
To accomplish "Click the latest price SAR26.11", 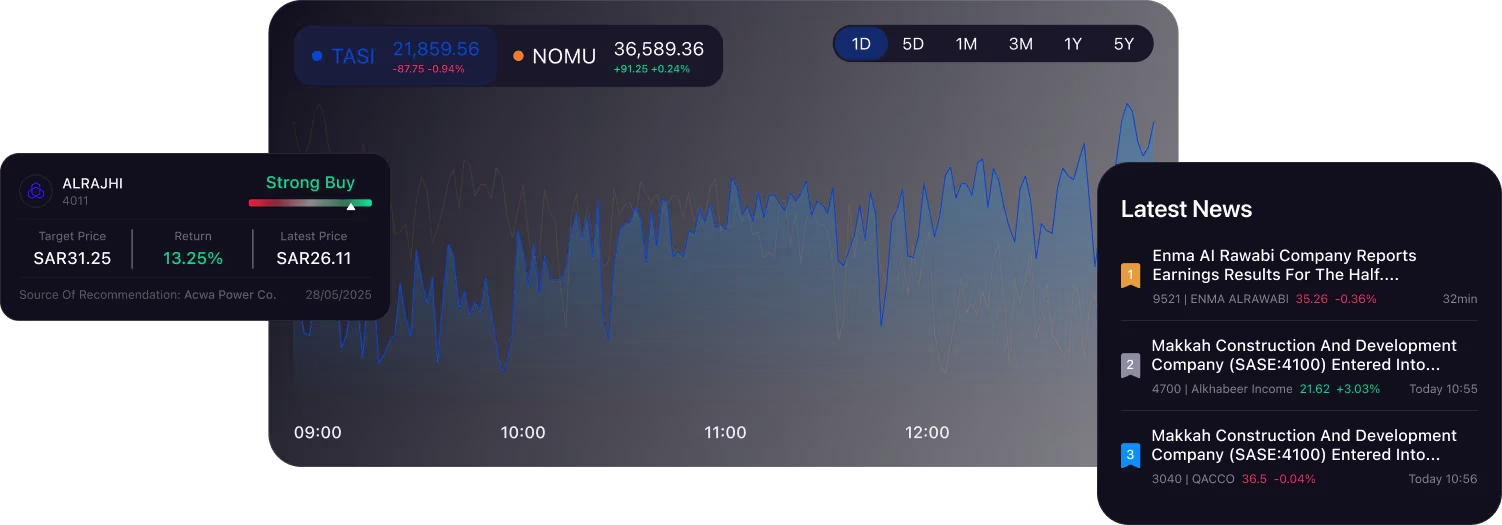I will tap(314, 259).
